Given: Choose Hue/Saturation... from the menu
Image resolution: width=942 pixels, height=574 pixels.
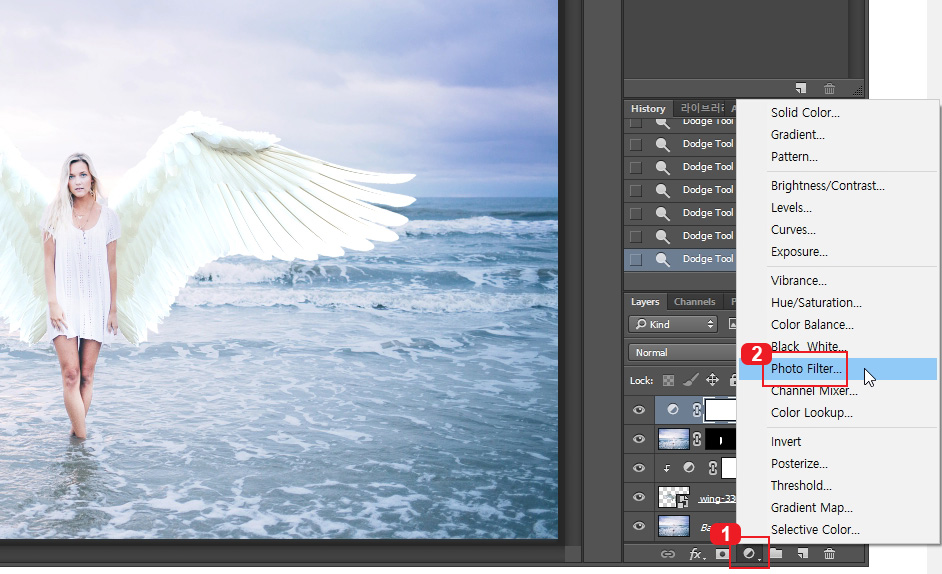Looking at the screenshot, I should point(816,302).
